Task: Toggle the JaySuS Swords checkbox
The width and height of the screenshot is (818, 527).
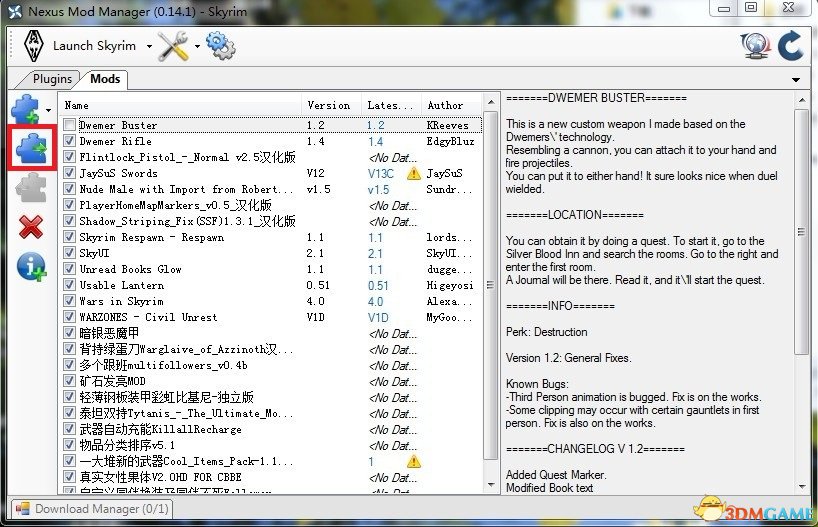Action: (x=69, y=173)
